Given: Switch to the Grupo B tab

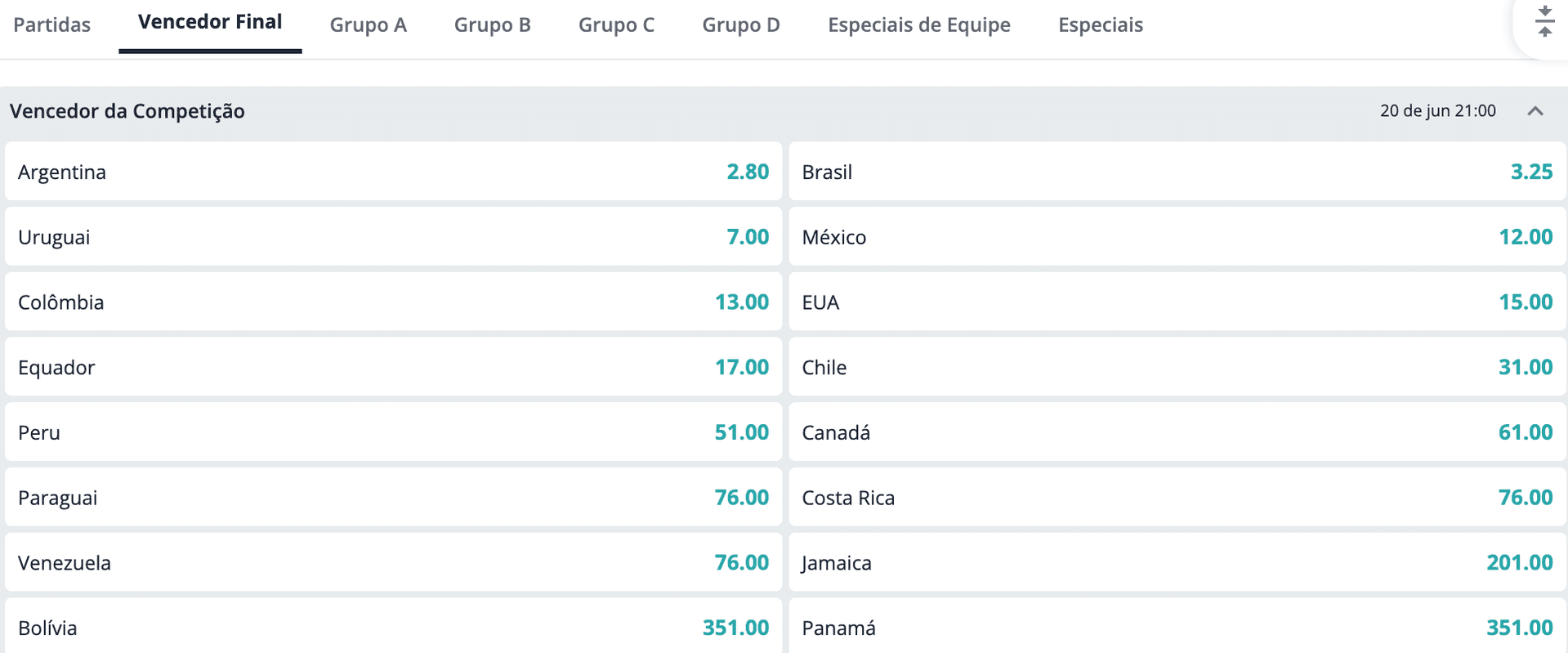Looking at the screenshot, I should click(x=493, y=25).
